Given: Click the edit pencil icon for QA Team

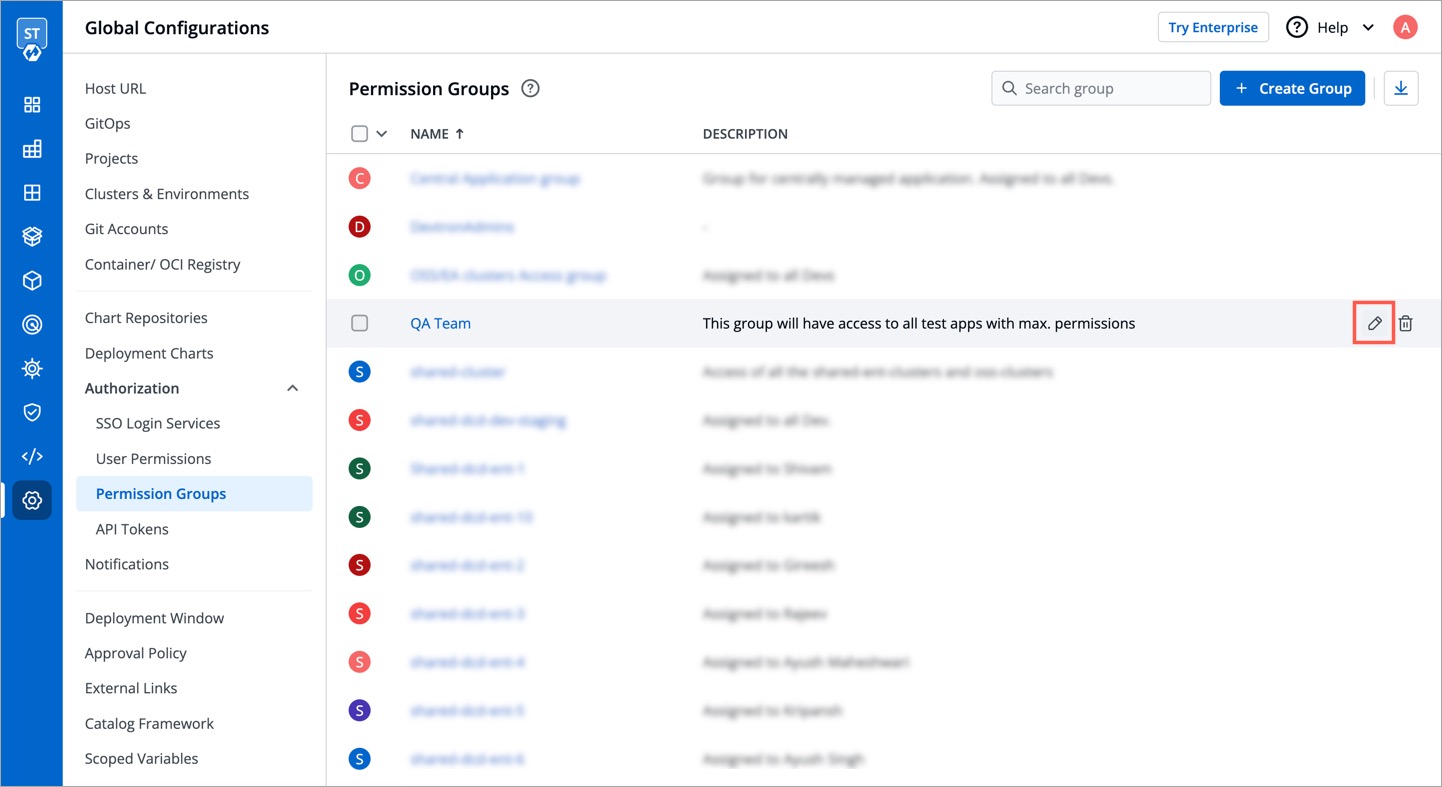Looking at the screenshot, I should (x=1374, y=323).
